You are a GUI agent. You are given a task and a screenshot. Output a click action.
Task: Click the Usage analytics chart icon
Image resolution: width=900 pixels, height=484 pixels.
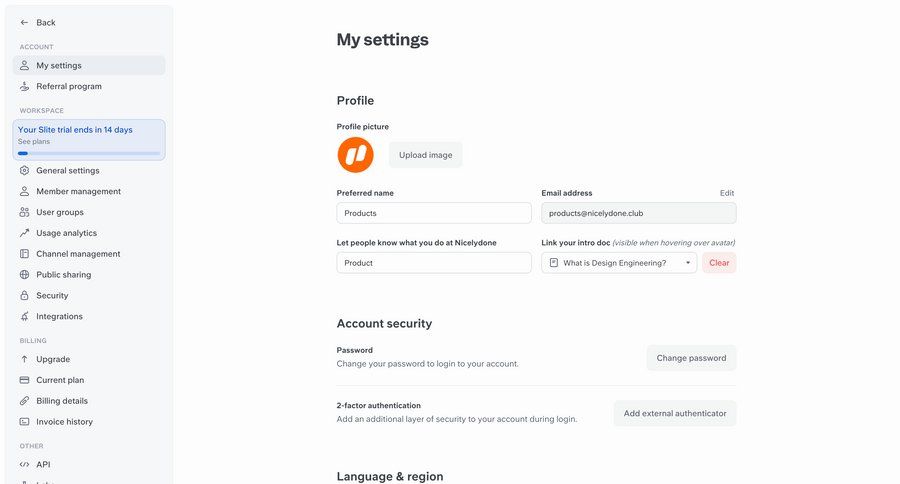[x=25, y=233]
